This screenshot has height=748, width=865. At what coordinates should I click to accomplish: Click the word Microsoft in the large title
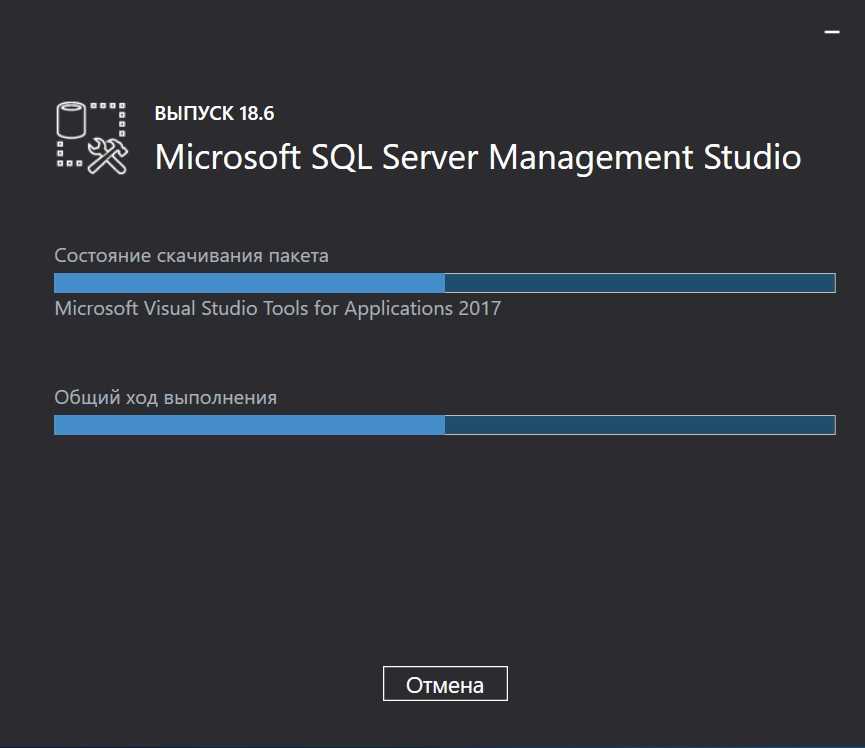[x=226, y=158]
